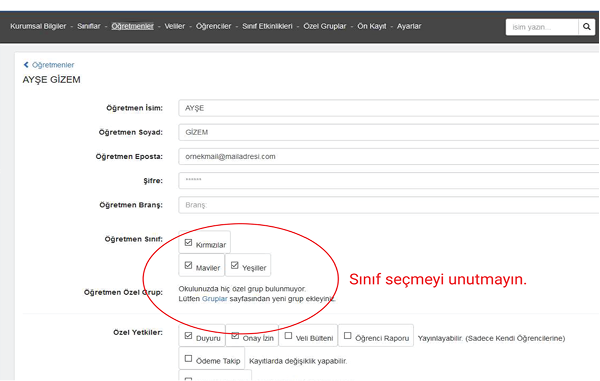Open Öğretmenler menu item
600x381 pixels.
coord(132,26)
